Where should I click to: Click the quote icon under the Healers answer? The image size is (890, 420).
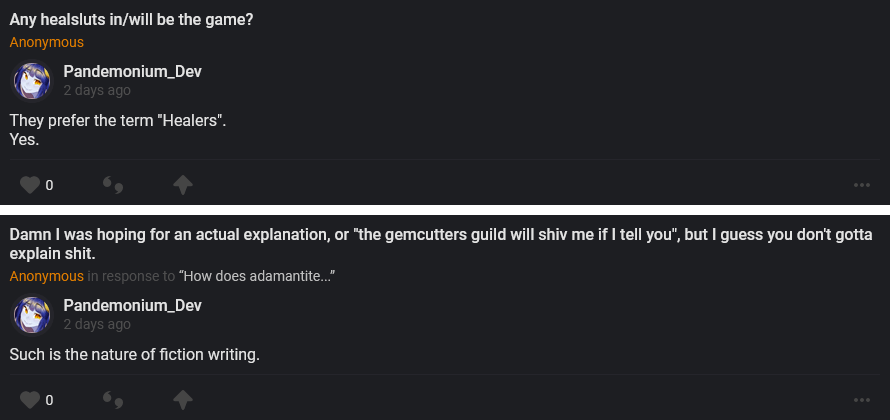click(113, 185)
